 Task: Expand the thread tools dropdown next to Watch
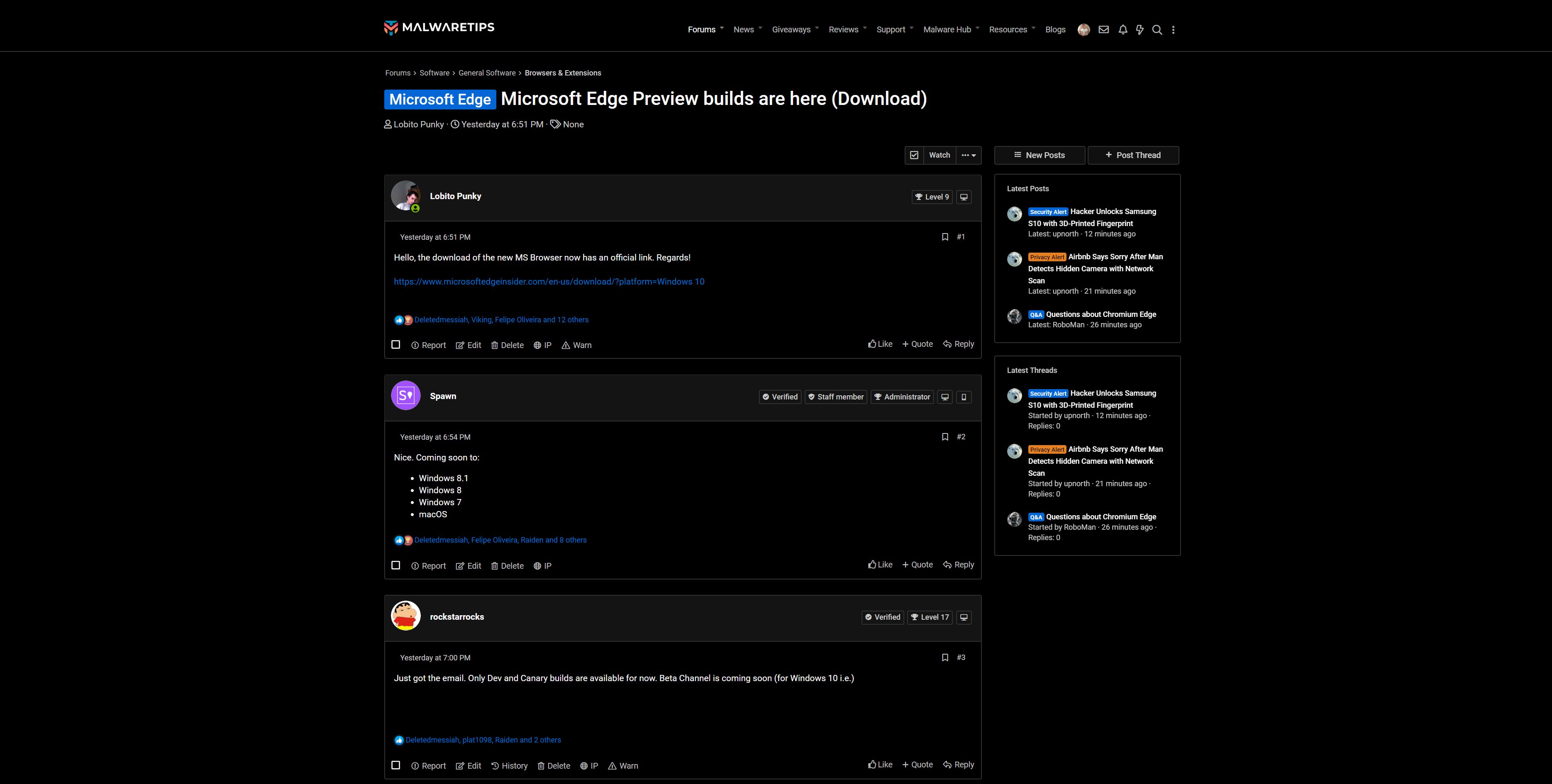coord(968,155)
